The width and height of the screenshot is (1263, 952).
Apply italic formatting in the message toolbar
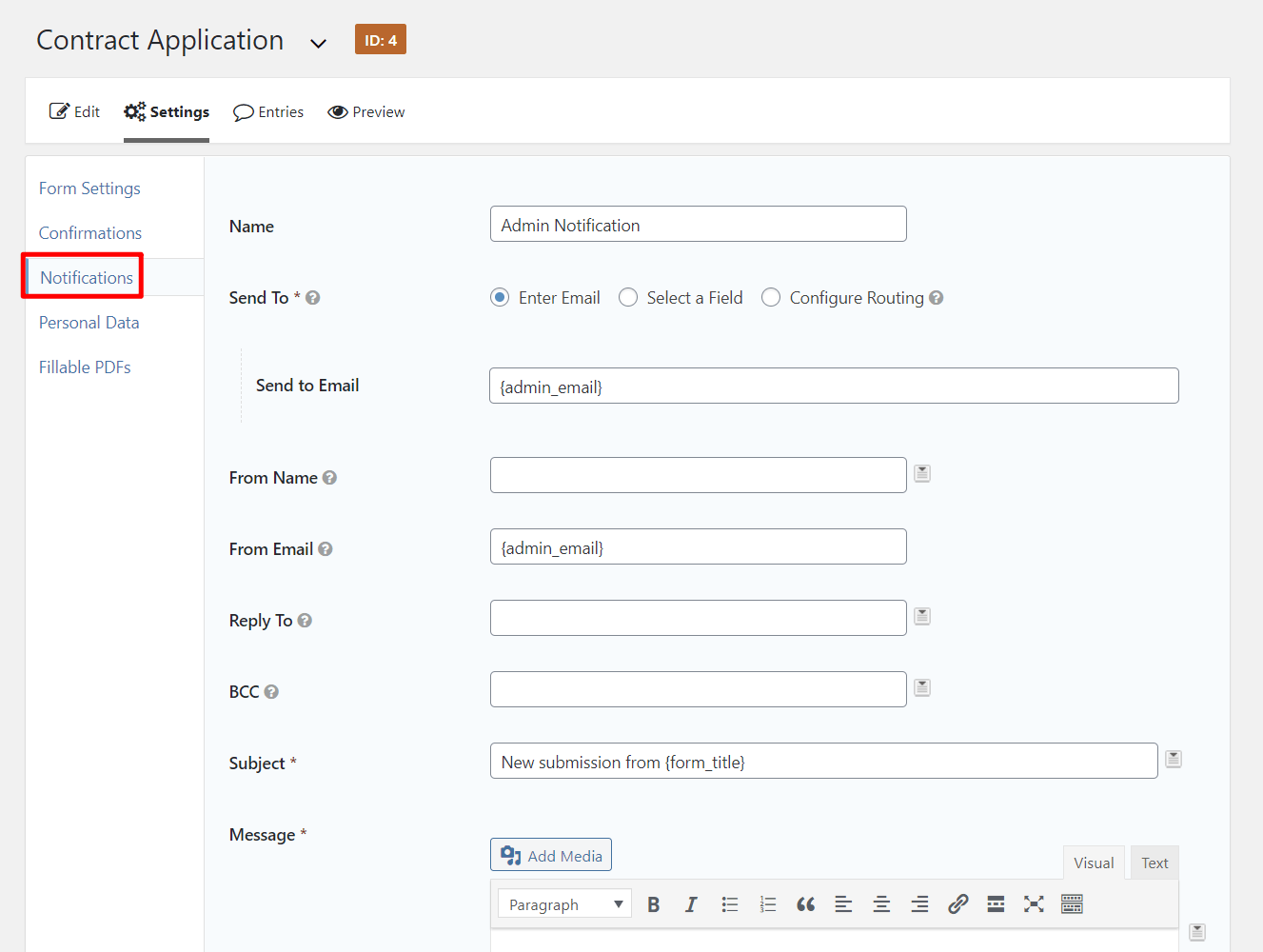pyautogui.click(x=691, y=903)
